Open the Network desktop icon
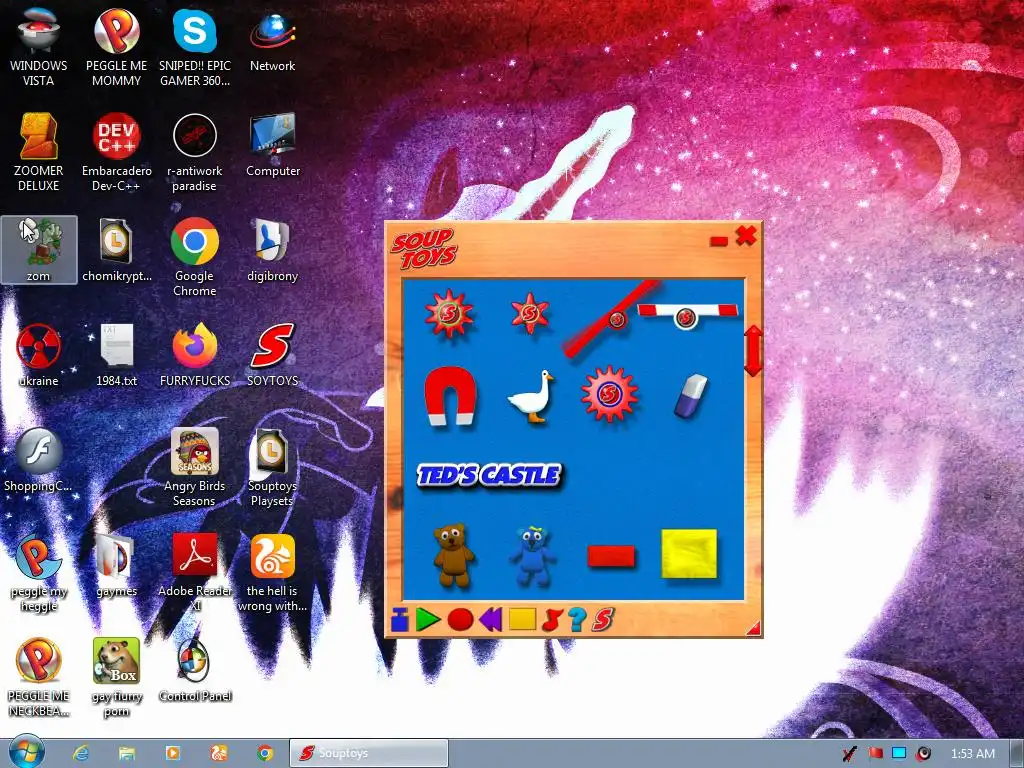Viewport: 1024px width, 768px height. [272, 40]
